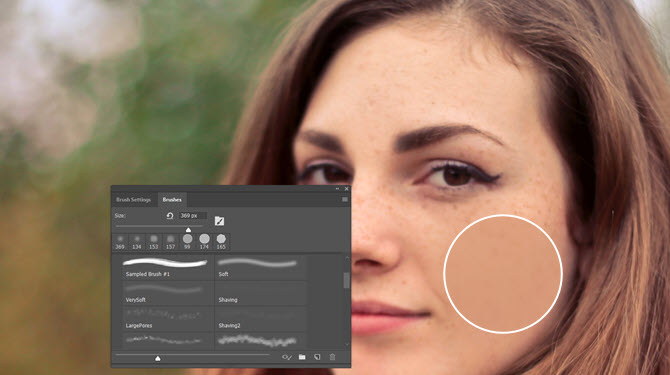The image size is (670, 375).
Task: Pick the recent brush labeled 99
Action: 187,242
